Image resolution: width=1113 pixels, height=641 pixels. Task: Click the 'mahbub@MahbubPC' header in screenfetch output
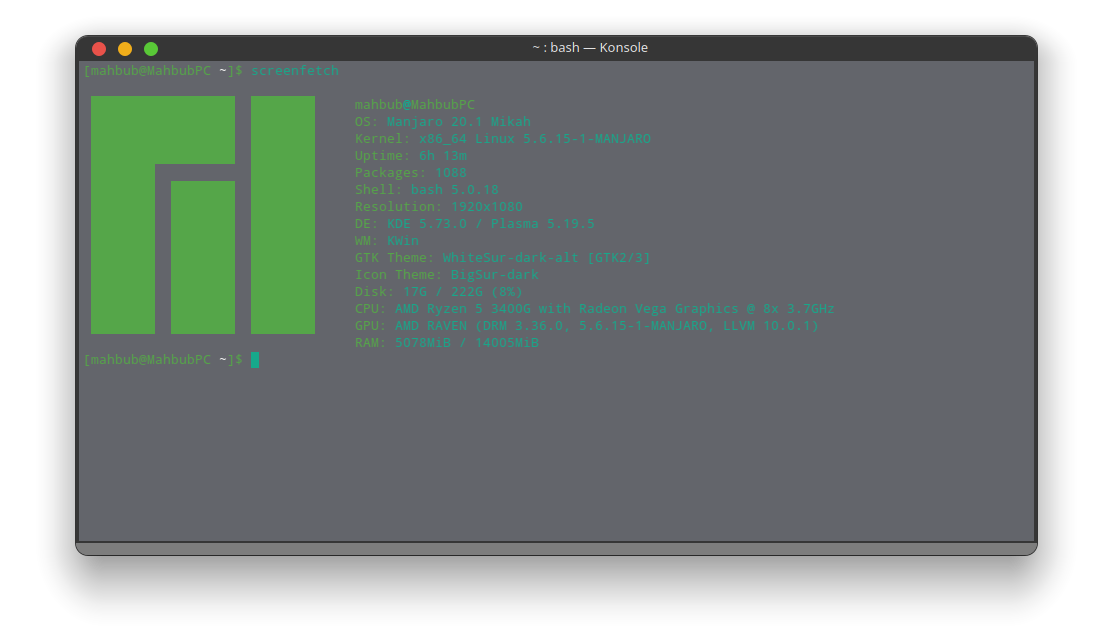(415, 104)
